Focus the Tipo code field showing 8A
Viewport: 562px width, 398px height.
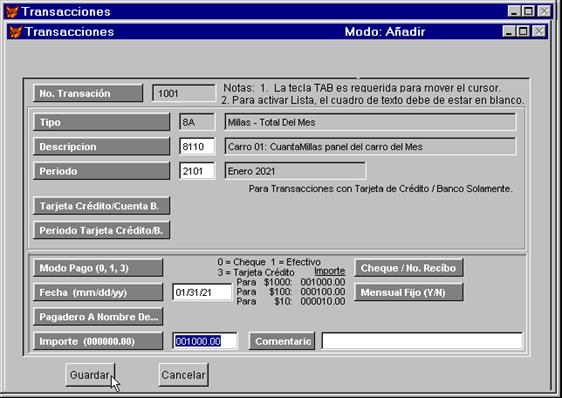click(x=197, y=122)
